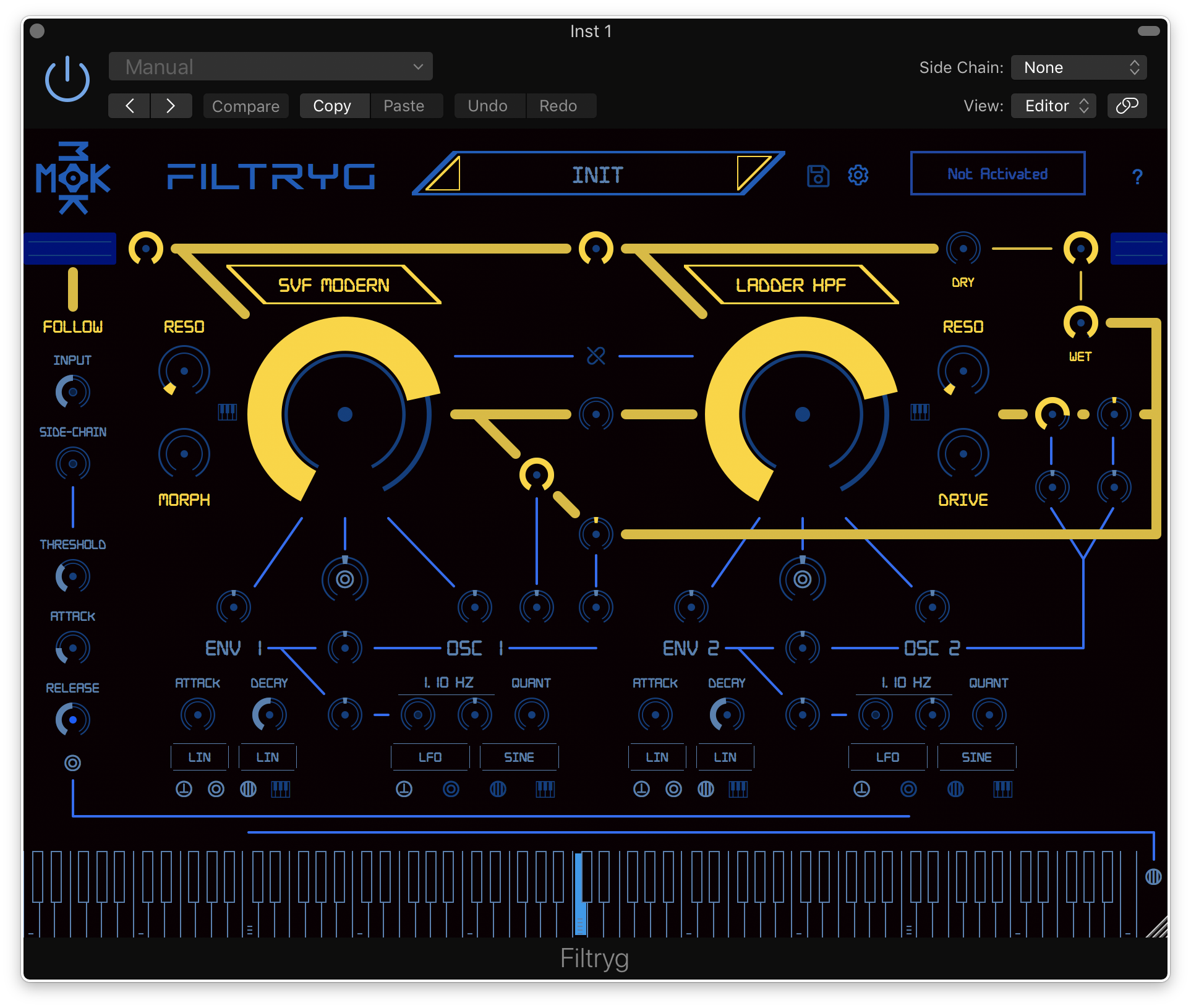Open the View Editor dropdown
This screenshot has height=1008, width=1191.
coord(1053,106)
